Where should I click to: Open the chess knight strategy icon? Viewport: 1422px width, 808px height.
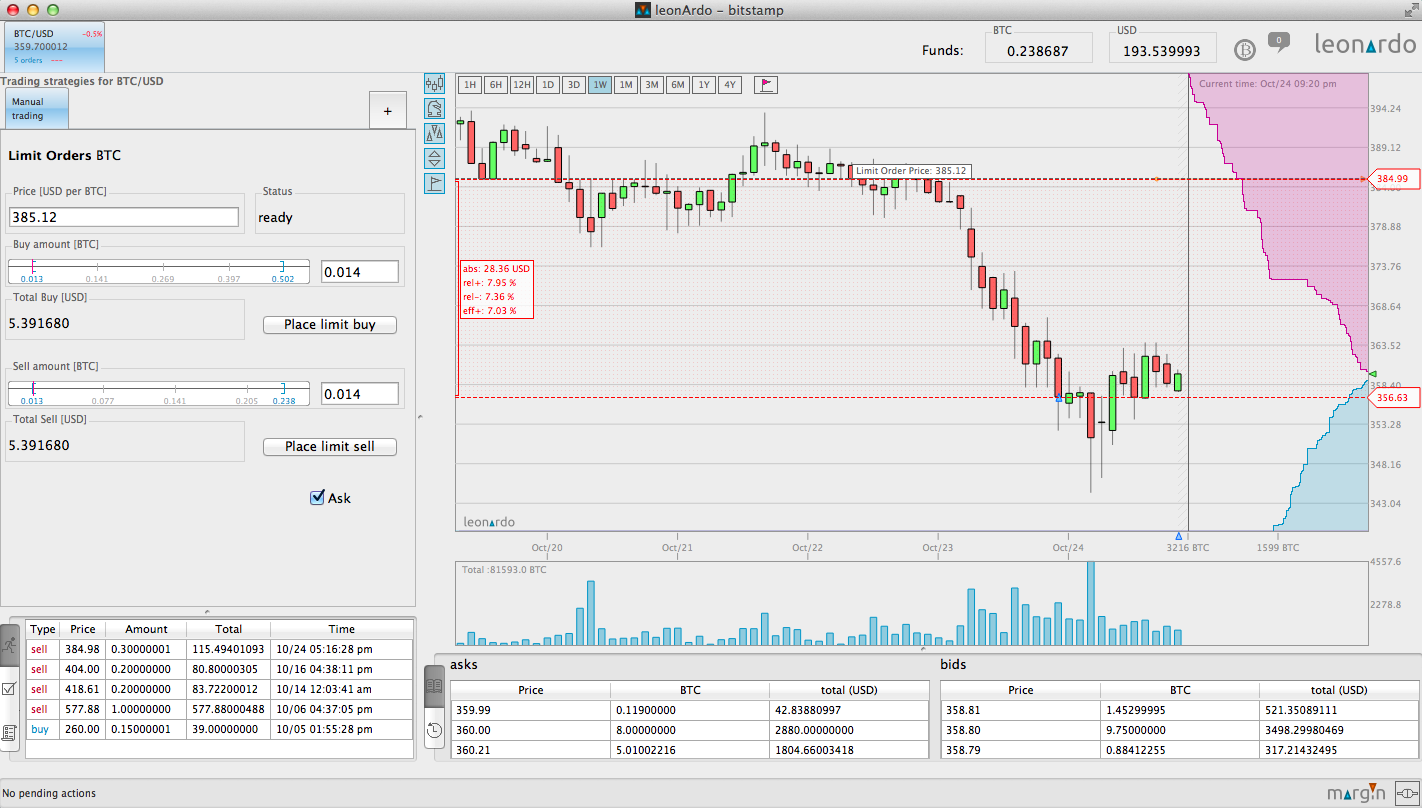point(434,108)
